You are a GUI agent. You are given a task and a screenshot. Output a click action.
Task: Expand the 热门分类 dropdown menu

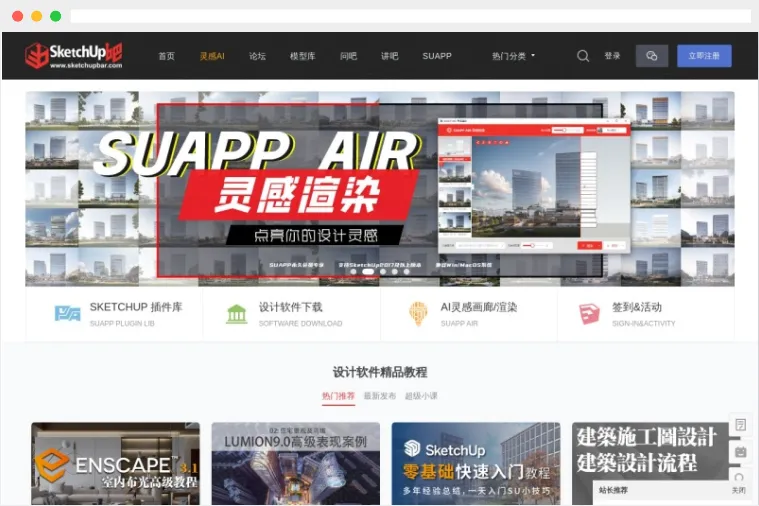pyautogui.click(x=513, y=56)
